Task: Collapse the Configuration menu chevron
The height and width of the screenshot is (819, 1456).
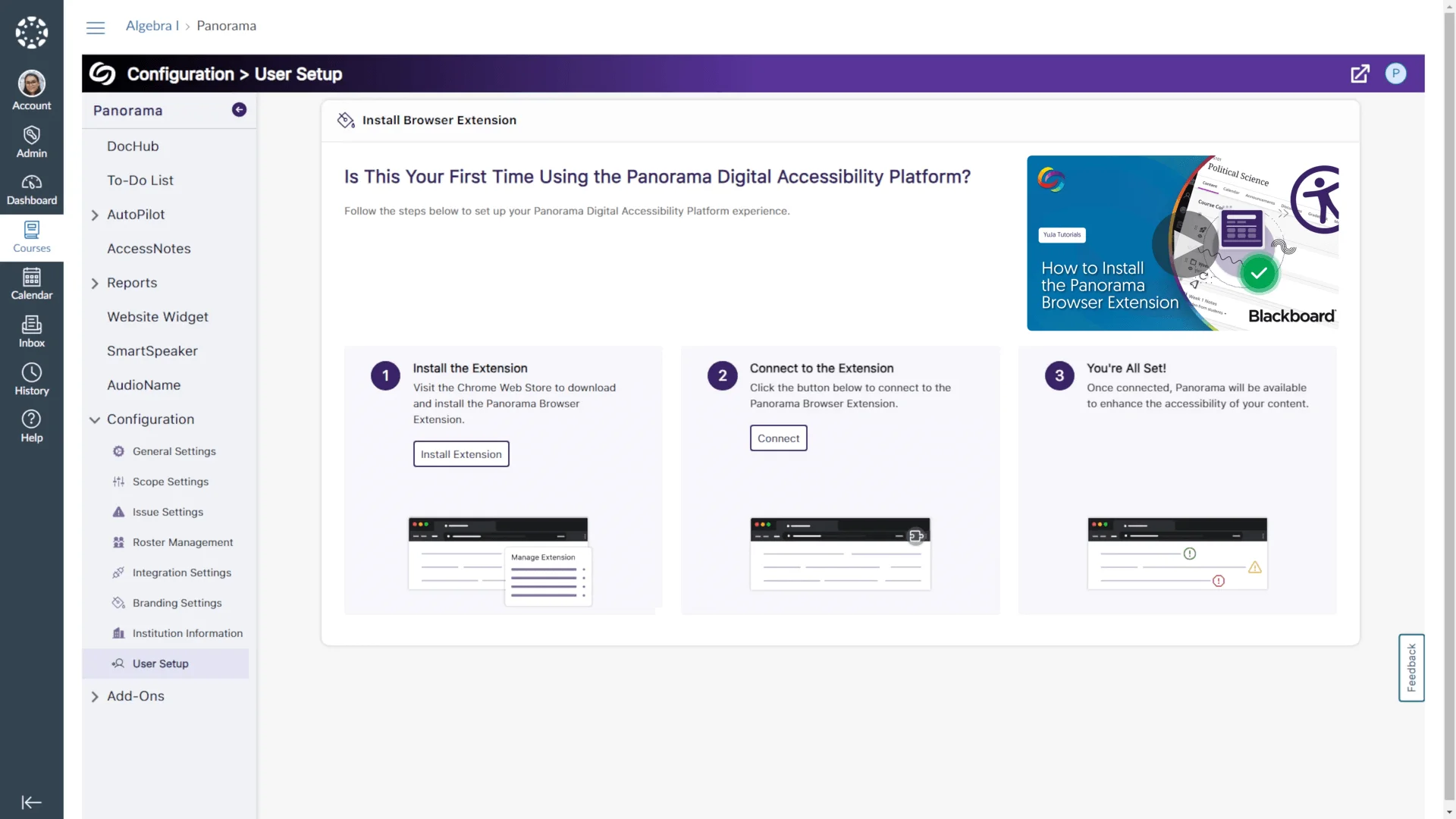Action: (95, 420)
